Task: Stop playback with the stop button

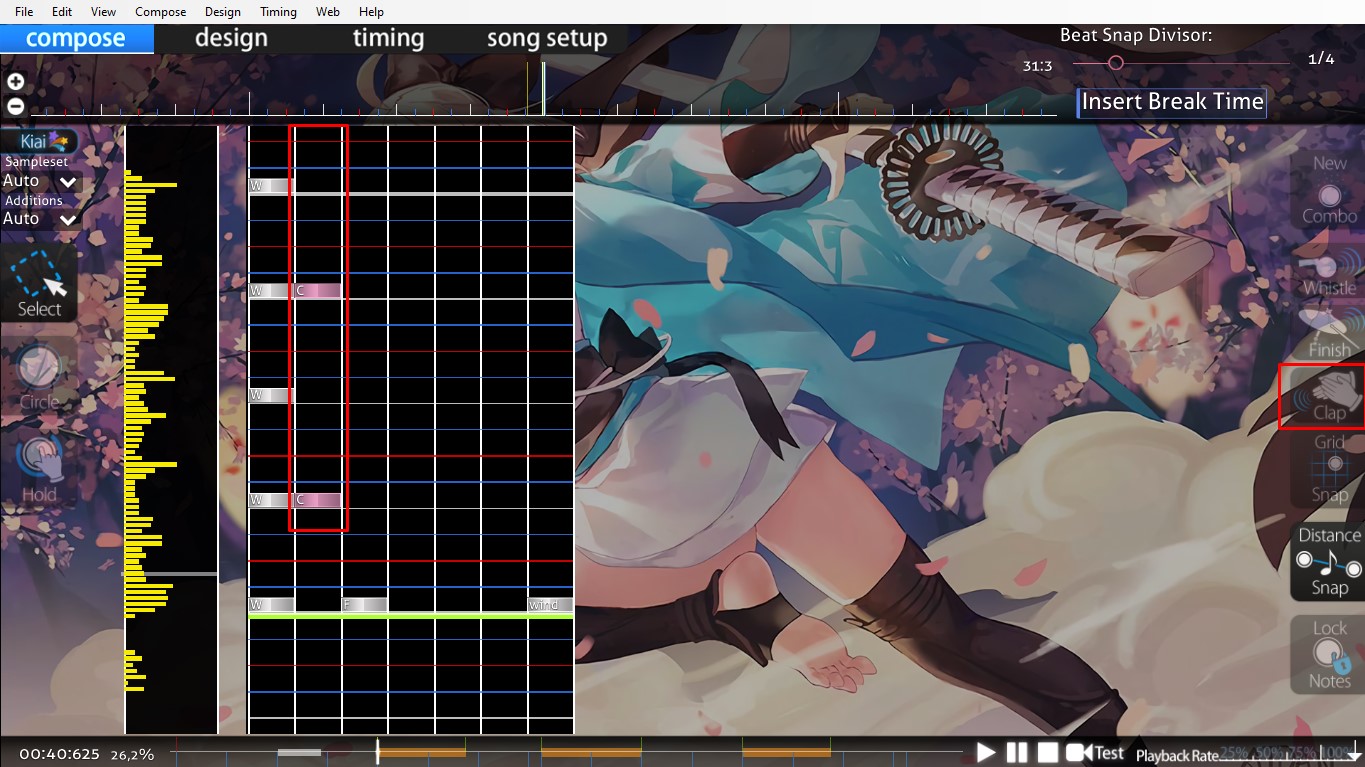Action: click(1046, 752)
